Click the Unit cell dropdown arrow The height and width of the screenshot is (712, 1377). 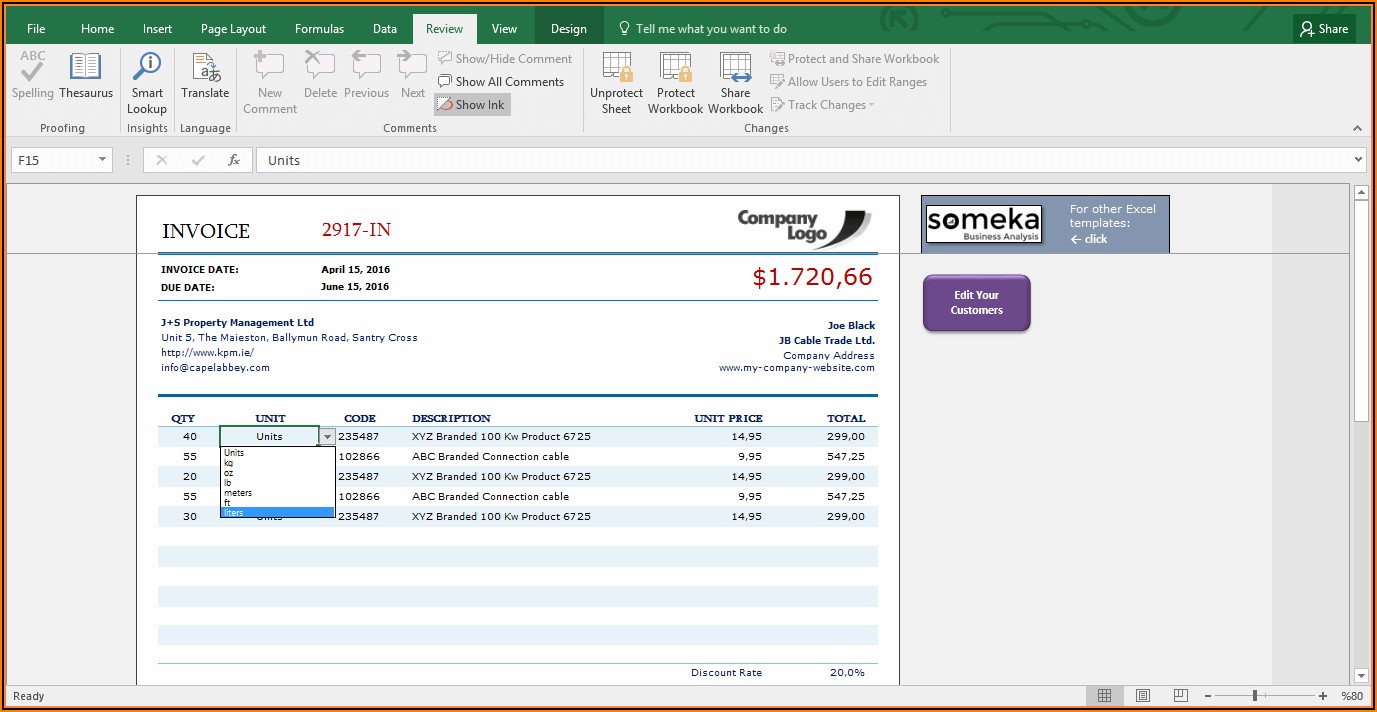click(x=327, y=437)
